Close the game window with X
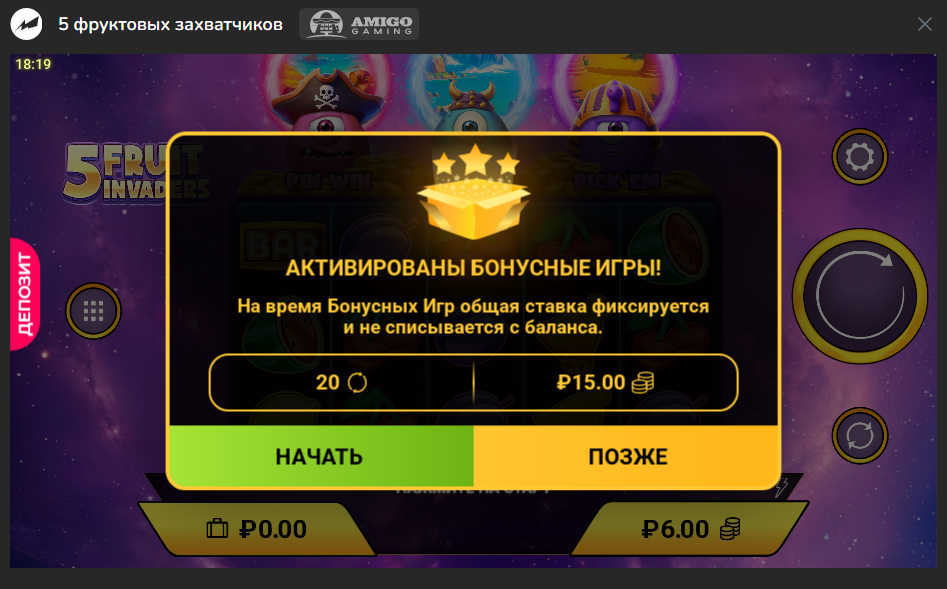 click(x=925, y=24)
